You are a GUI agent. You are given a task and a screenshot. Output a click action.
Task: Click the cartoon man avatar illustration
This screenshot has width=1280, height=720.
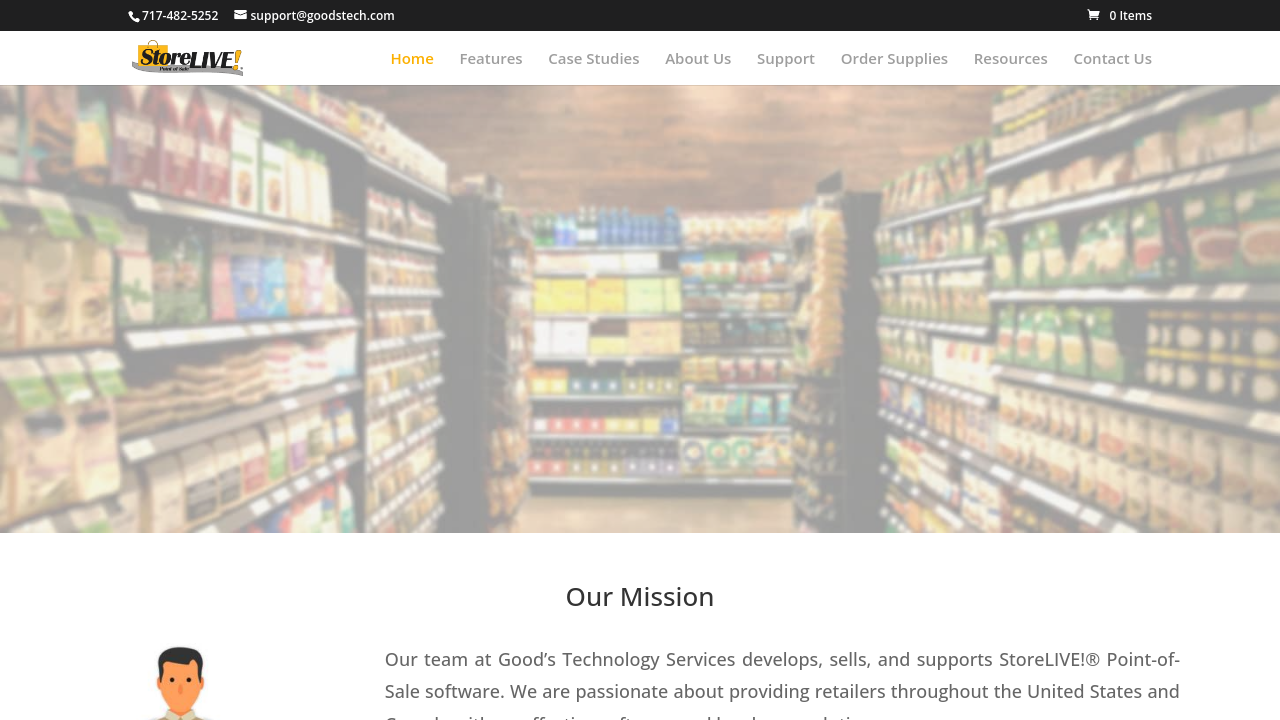(x=181, y=683)
